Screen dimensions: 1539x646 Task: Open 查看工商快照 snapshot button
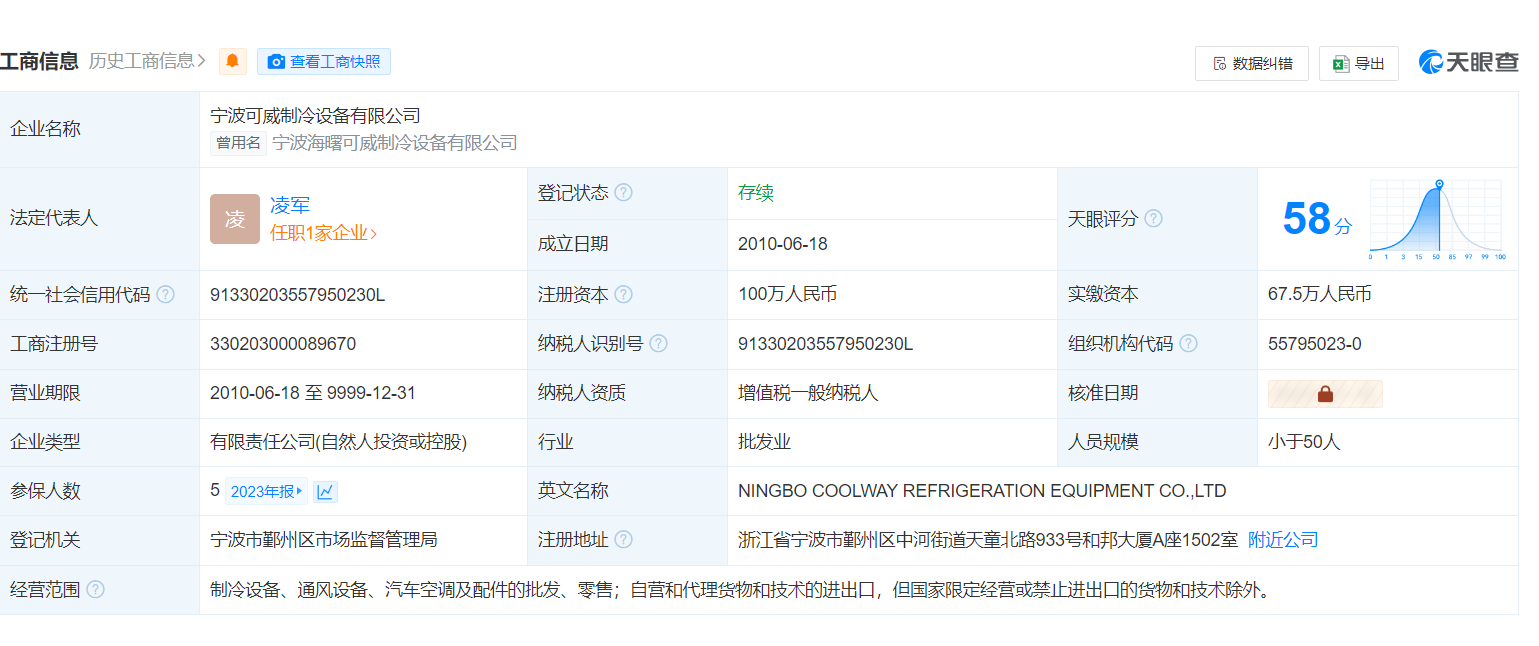coord(324,61)
